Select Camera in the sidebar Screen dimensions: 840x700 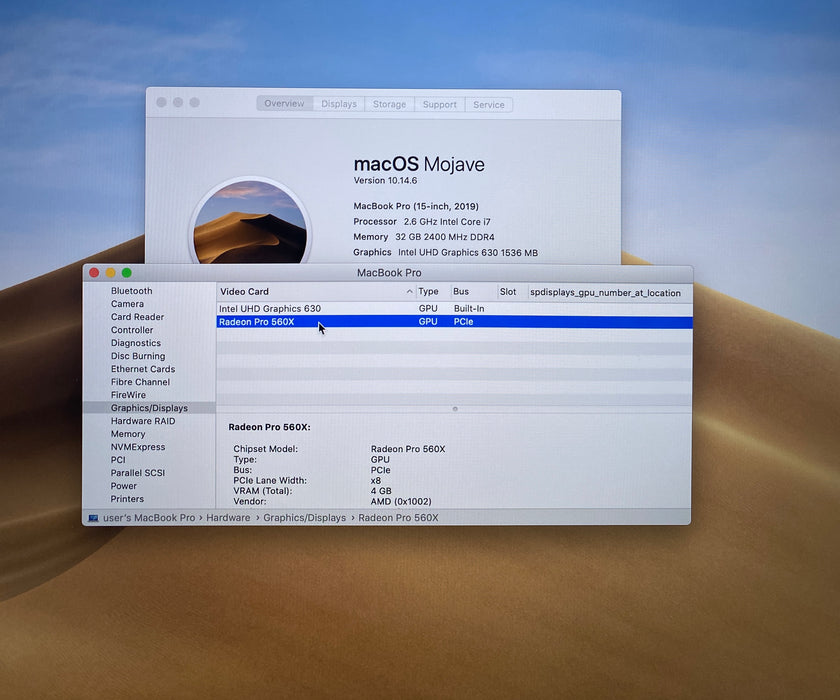click(127, 304)
